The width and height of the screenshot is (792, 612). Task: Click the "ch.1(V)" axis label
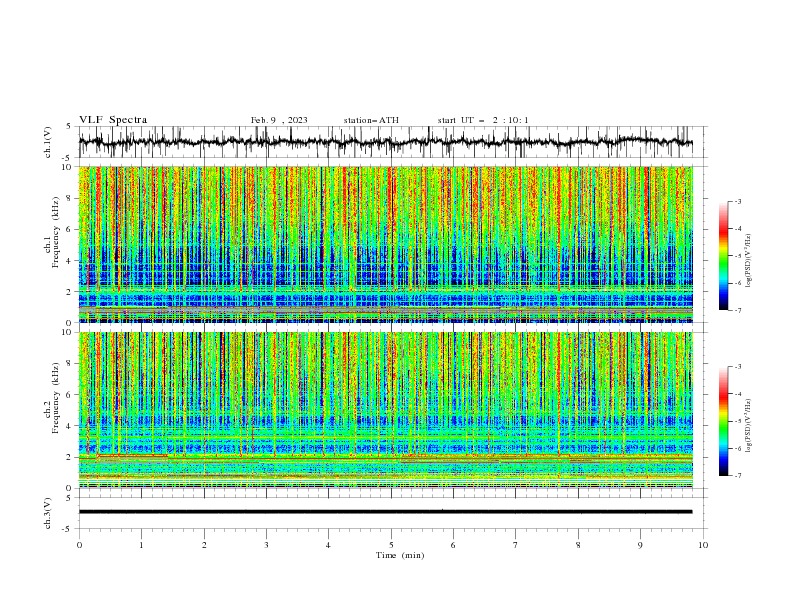click(x=48, y=142)
